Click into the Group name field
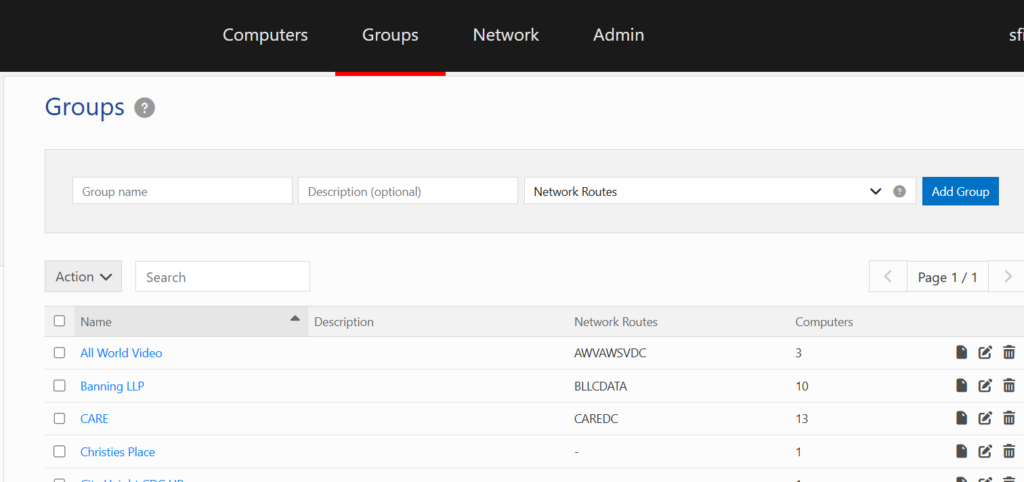Image resolution: width=1024 pixels, height=482 pixels. click(x=182, y=192)
